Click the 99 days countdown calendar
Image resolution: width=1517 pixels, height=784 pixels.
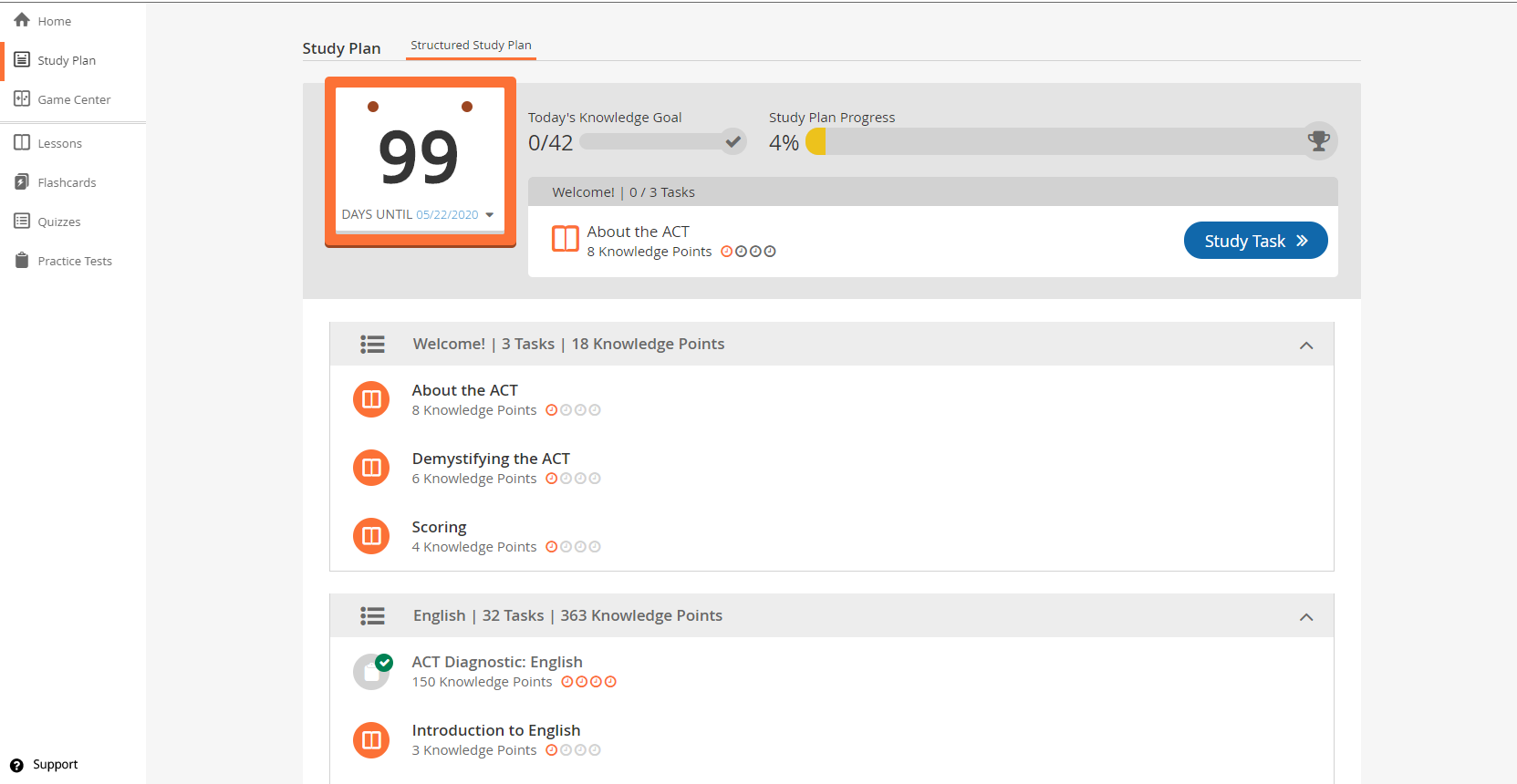421,161
